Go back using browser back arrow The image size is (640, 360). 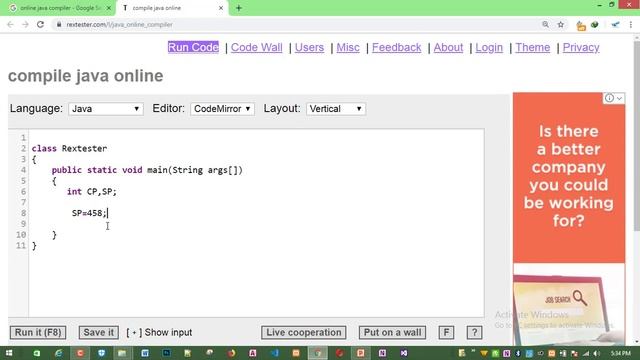10,24
